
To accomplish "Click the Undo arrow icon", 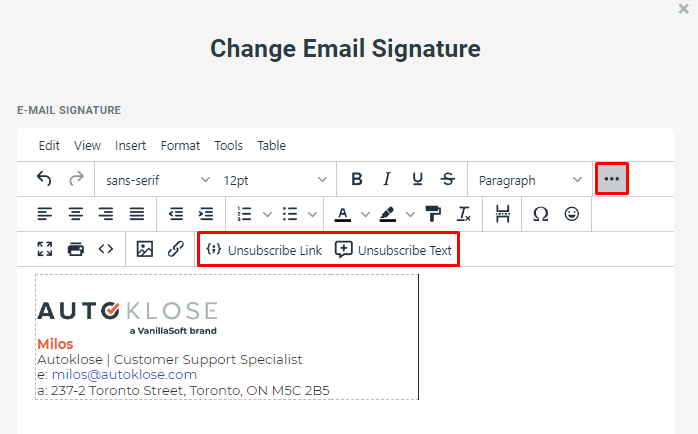I will [44, 180].
